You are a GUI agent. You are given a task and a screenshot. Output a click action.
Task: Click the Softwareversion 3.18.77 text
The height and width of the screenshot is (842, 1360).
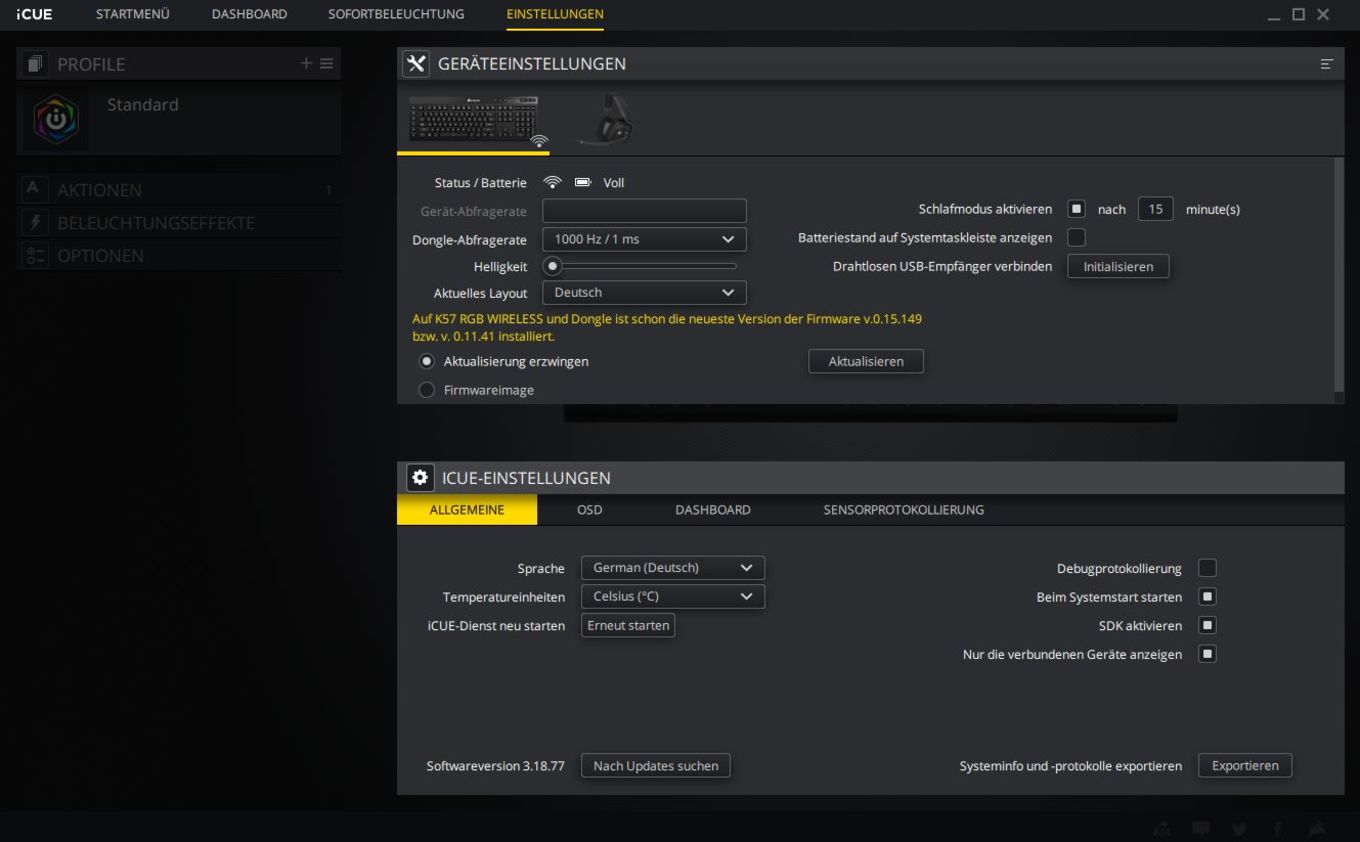(x=496, y=766)
